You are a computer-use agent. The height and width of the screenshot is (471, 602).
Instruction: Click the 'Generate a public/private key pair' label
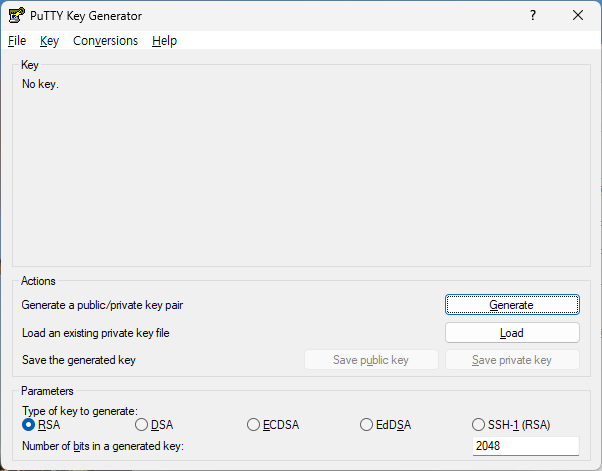[x=102, y=305]
